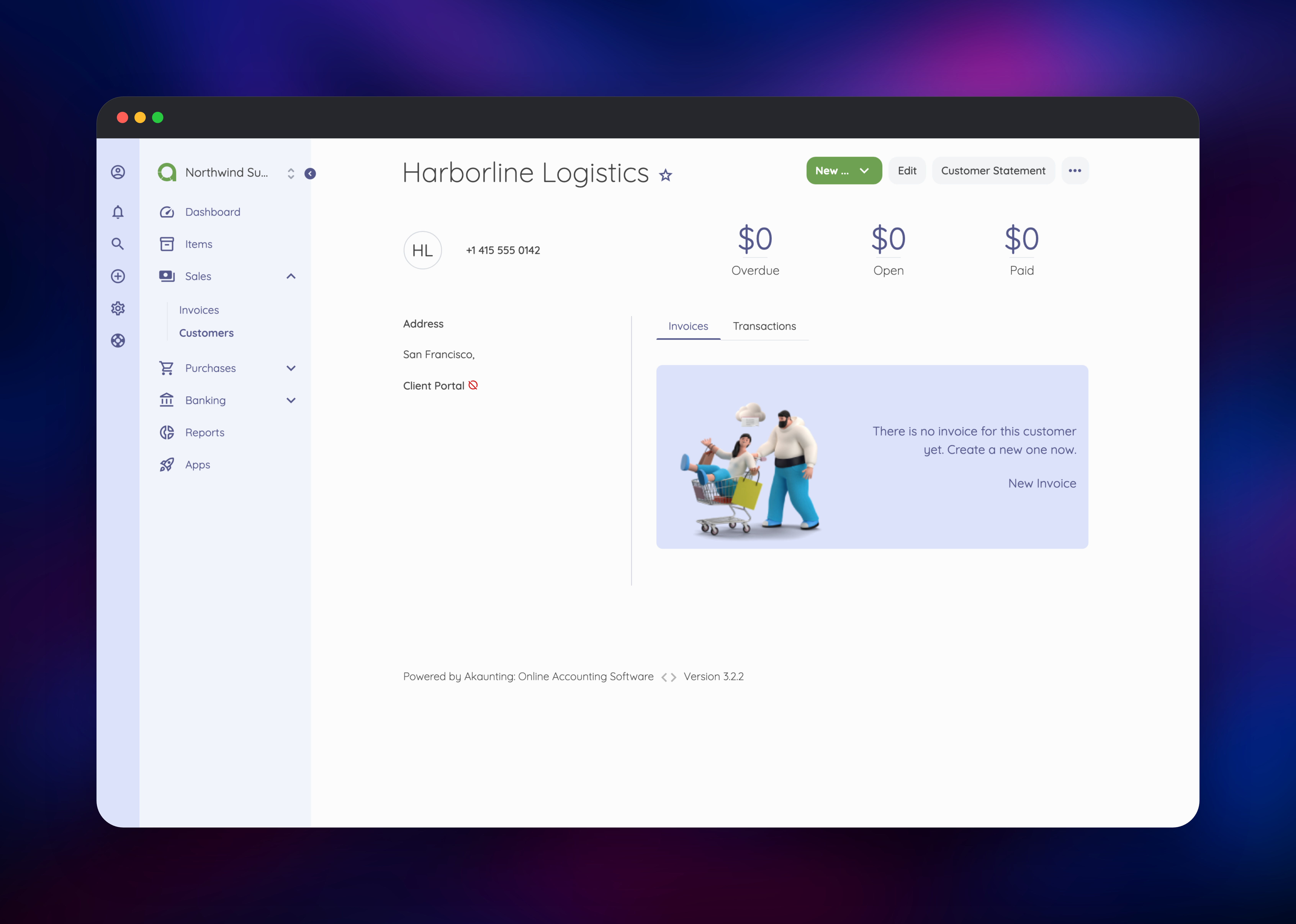Screen dimensions: 1296x924
Task: Expand the Purchases menu chevron
Action: click(291, 368)
